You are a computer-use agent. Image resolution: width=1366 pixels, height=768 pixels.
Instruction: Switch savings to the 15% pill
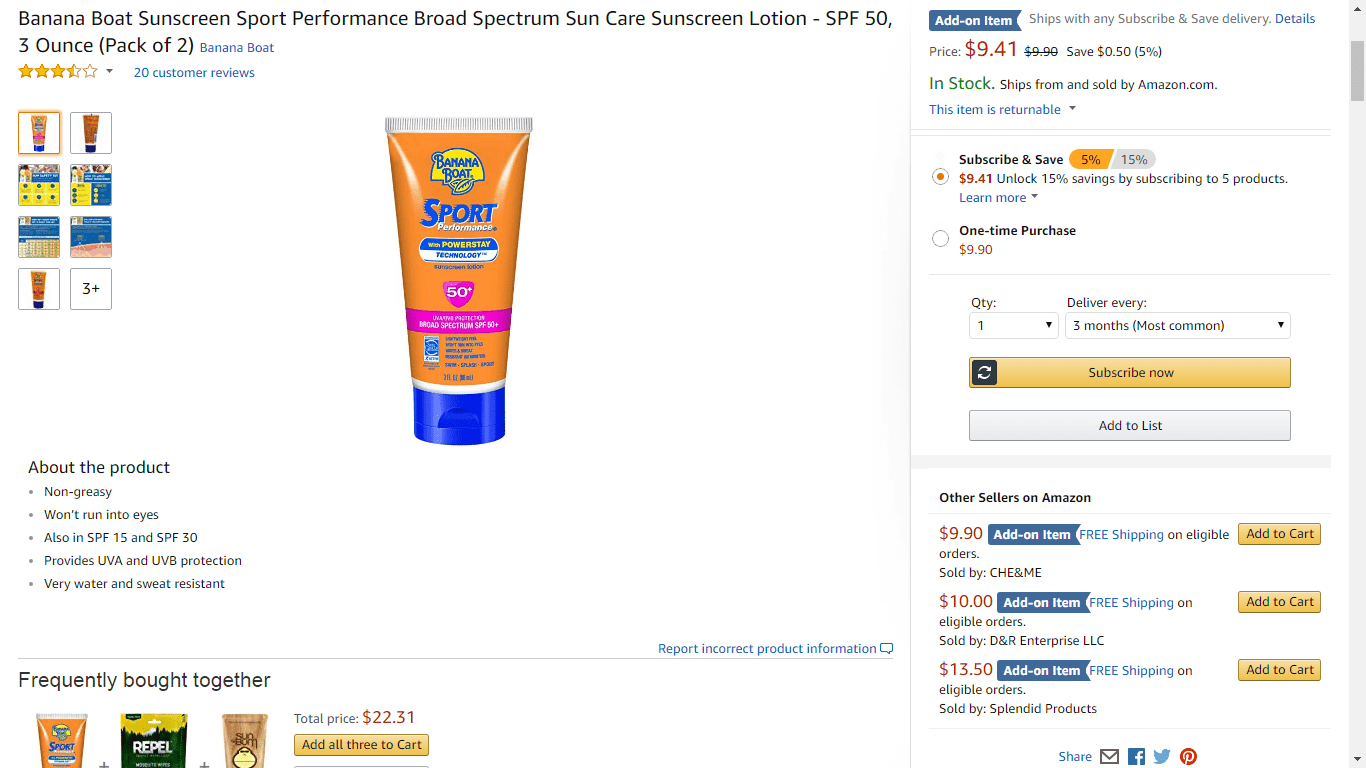(1135, 159)
